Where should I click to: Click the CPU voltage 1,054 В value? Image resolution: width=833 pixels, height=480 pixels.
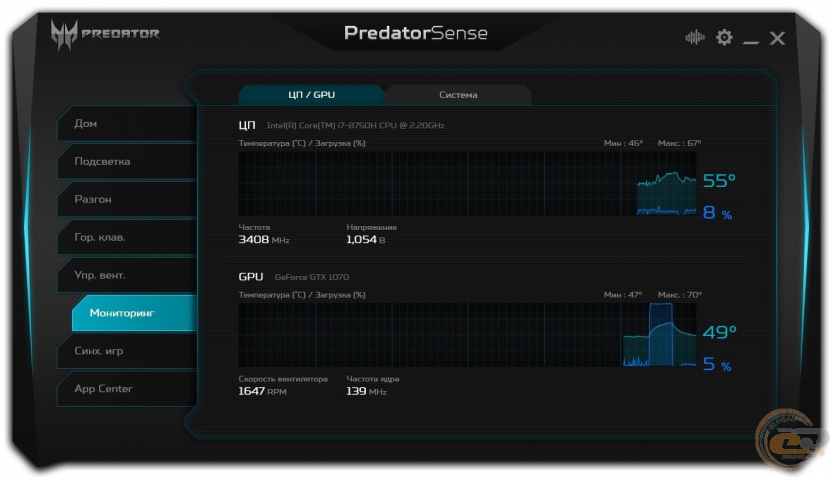(366, 239)
